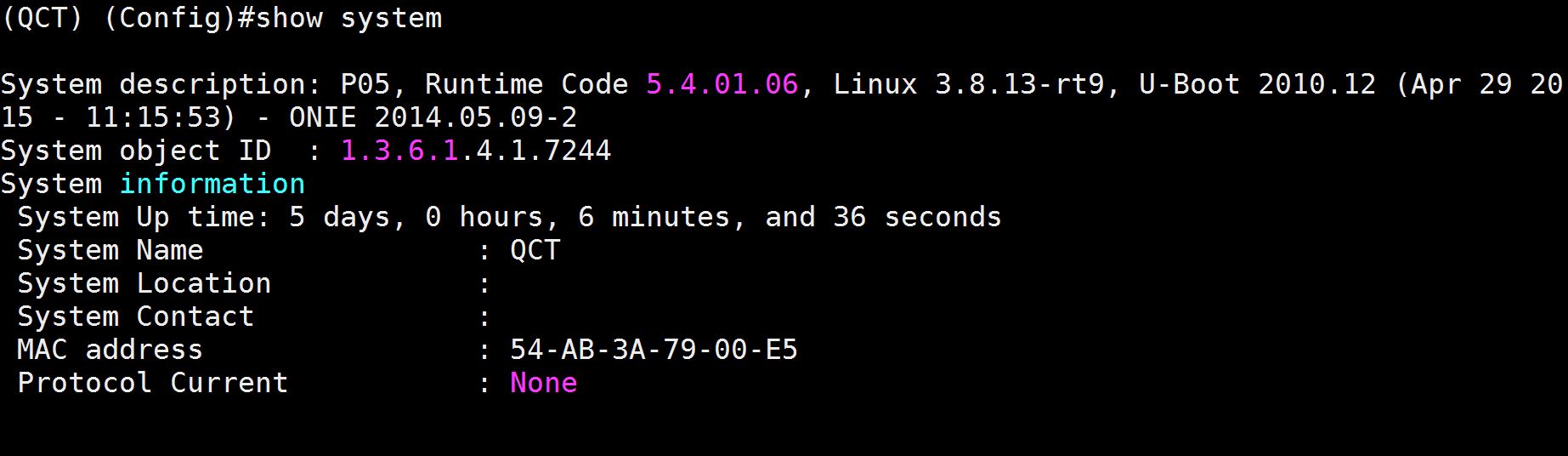The height and width of the screenshot is (456, 1568).
Task: Click the System Up time label
Action: click(x=144, y=217)
